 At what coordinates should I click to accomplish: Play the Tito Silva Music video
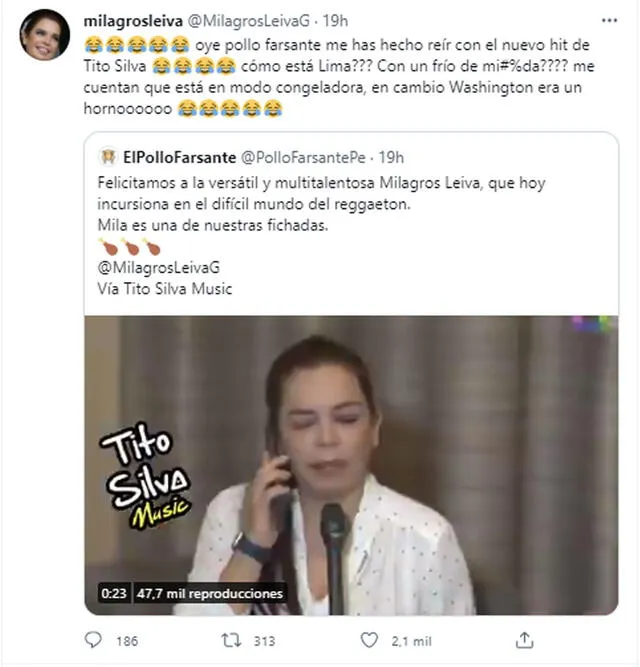pos(351,465)
